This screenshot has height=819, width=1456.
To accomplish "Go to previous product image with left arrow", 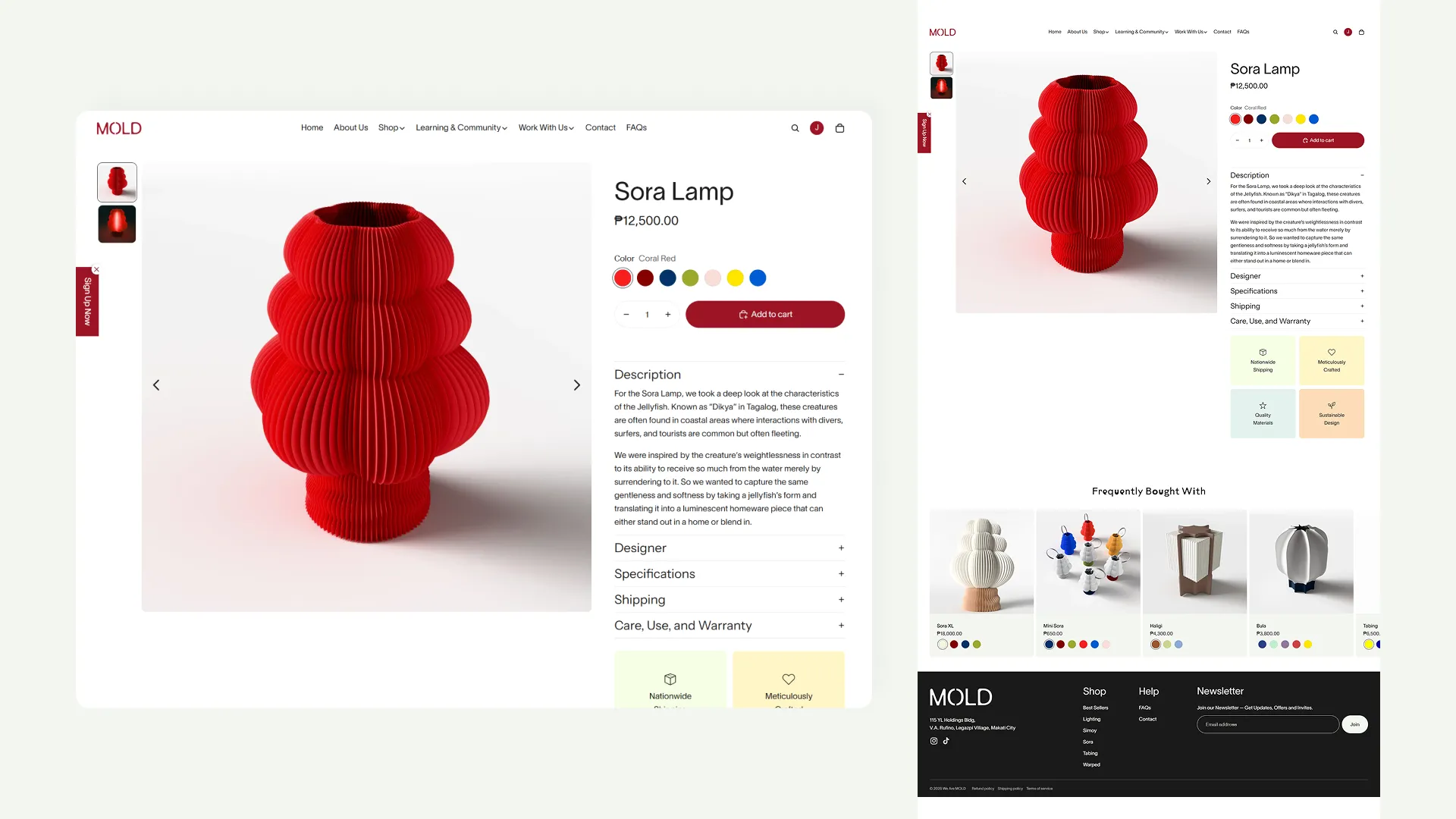I will 156,385.
